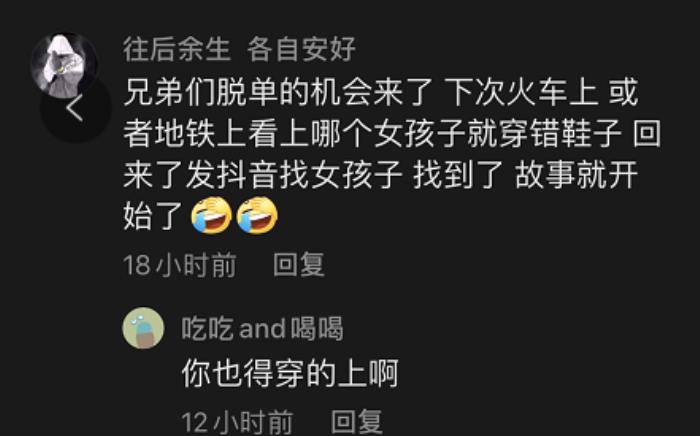
Task: Tap the phrase 故事就开 in the comment
Action: (x=577, y=174)
